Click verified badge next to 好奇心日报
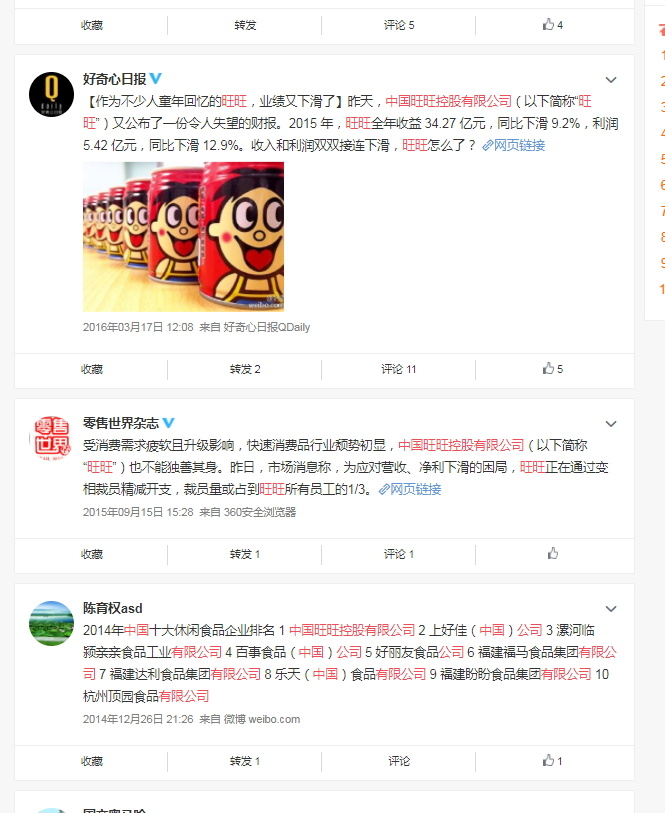This screenshot has height=813, width=665. (155, 79)
